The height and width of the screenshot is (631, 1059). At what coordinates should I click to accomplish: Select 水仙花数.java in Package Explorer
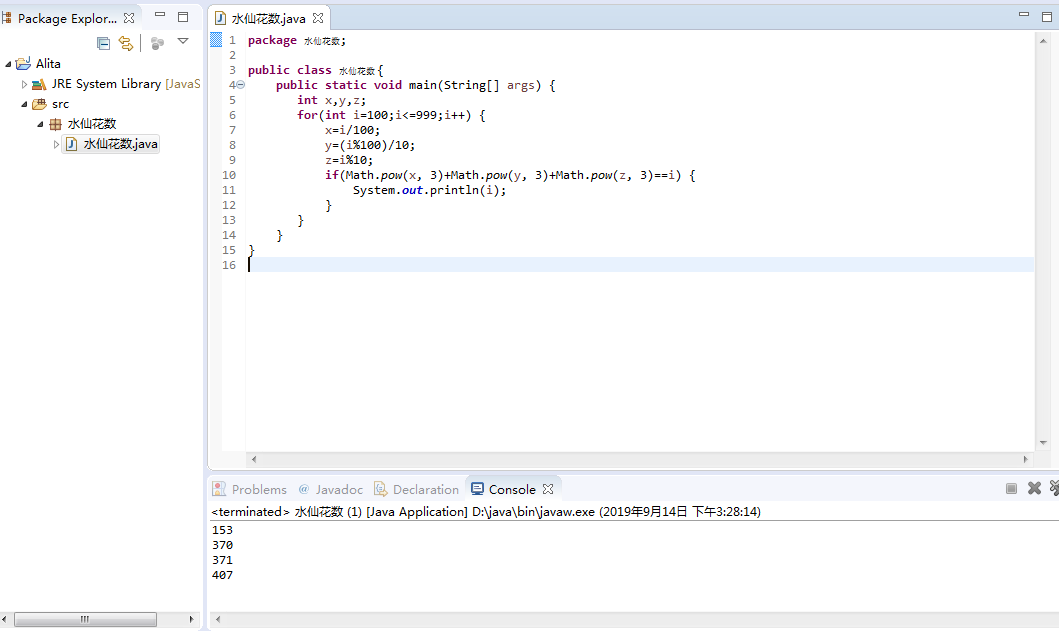(x=120, y=144)
